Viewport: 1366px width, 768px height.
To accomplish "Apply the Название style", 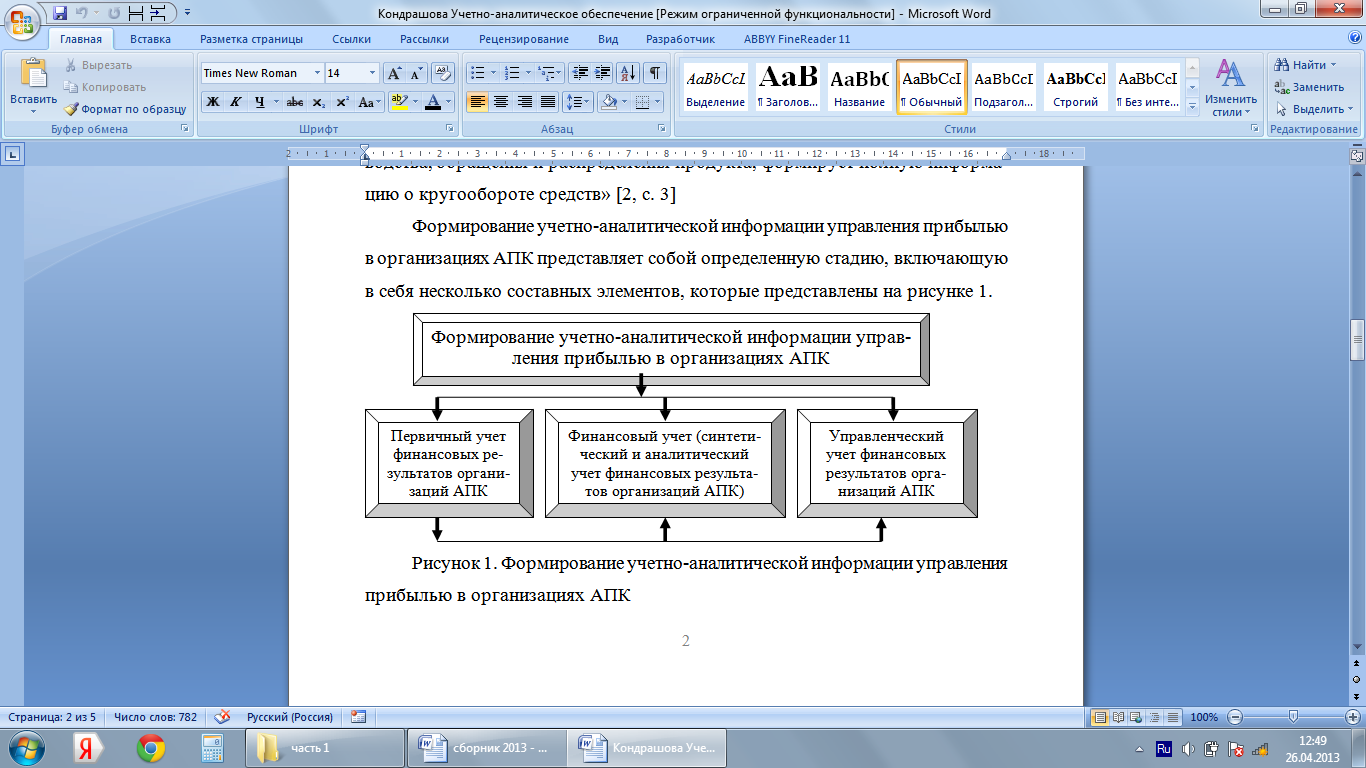I will pyautogui.click(x=860, y=87).
